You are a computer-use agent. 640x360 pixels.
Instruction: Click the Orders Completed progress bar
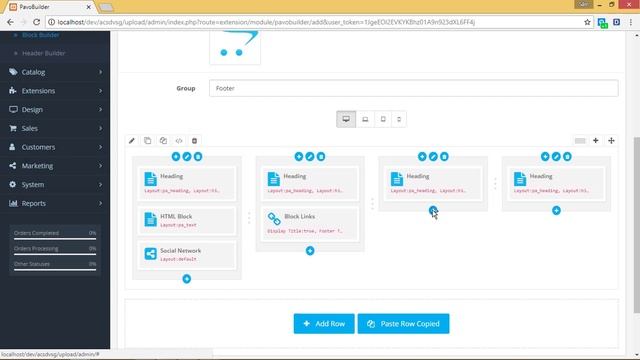pos(55,239)
